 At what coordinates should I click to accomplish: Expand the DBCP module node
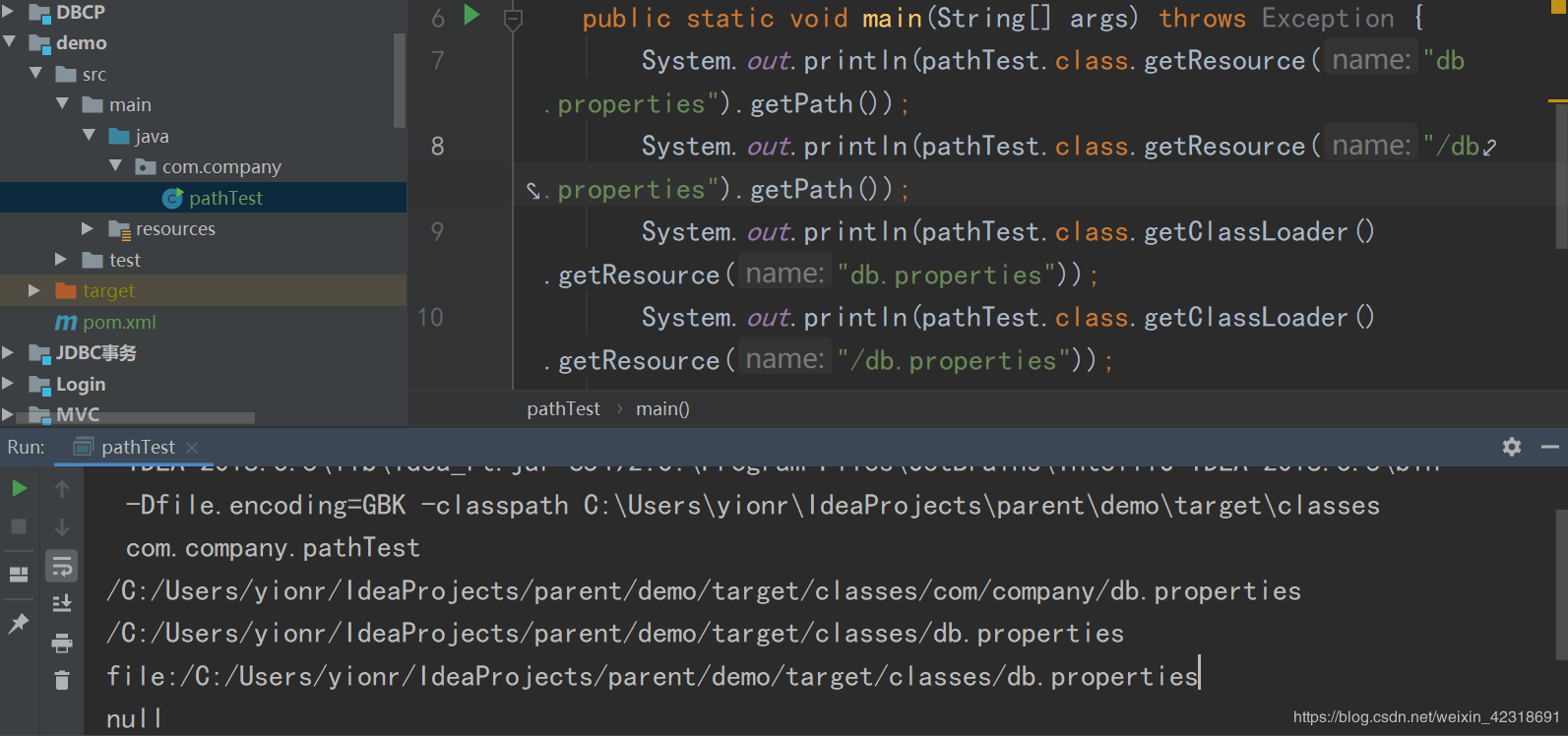pos(8,13)
